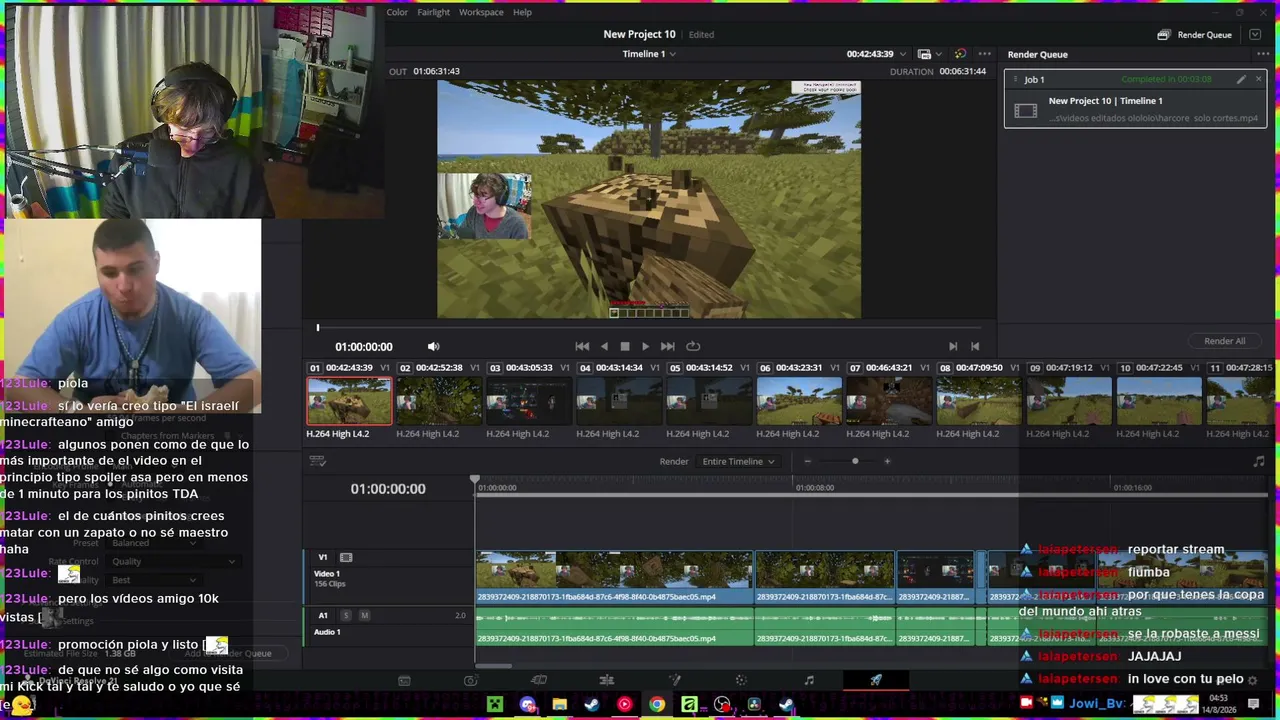Go to the mark-out point button
This screenshot has width=1280, height=720.
(975, 346)
